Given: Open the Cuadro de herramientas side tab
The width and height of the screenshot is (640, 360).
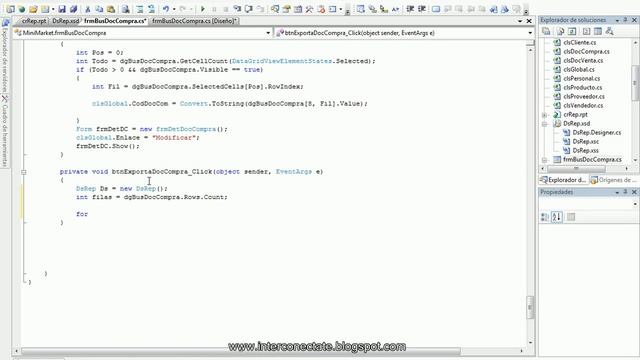Looking at the screenshot, I should [x=5, y=131].
